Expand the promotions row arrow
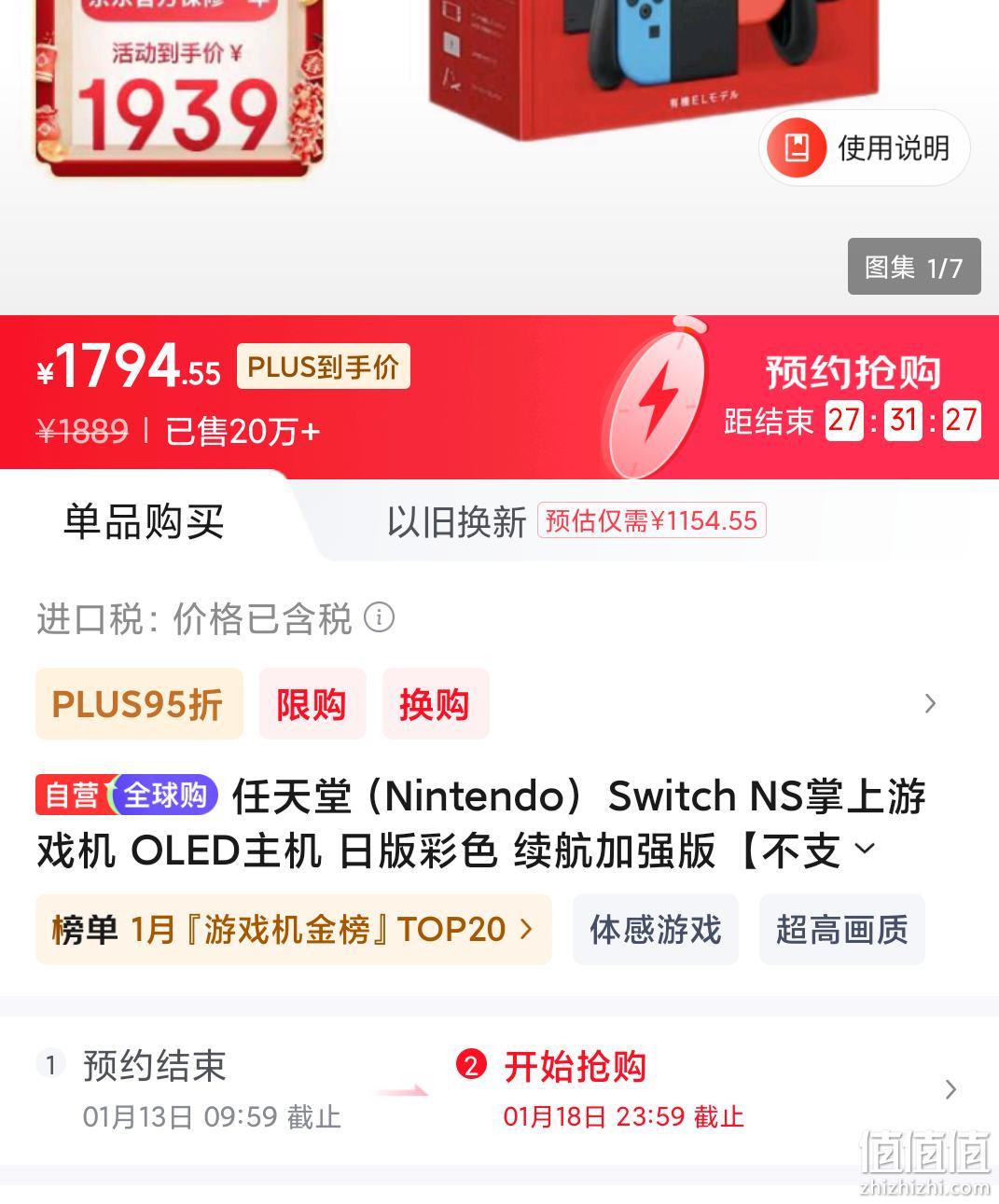Viewport: 999px width, 1204px height. click(929, 703)
